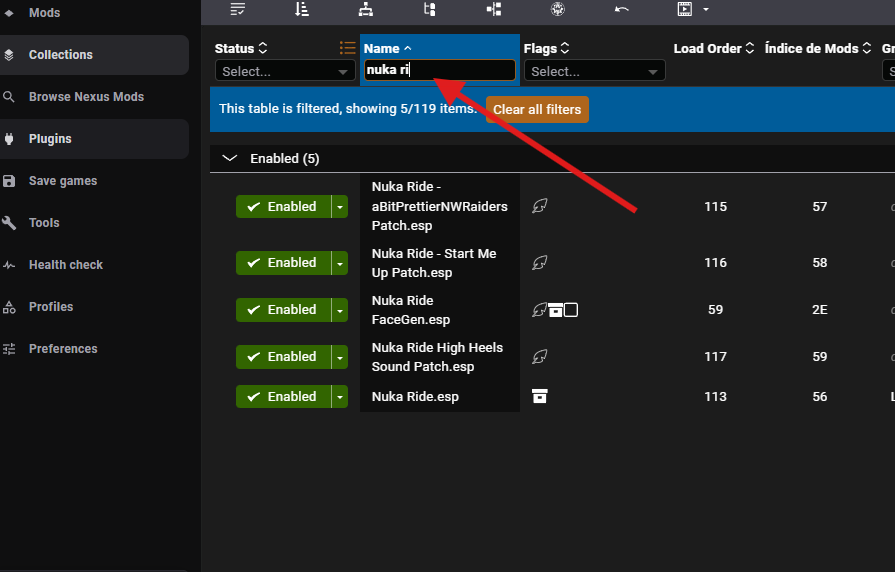Sort by the Name column header
895x572 pixels.
pos(388,49)
